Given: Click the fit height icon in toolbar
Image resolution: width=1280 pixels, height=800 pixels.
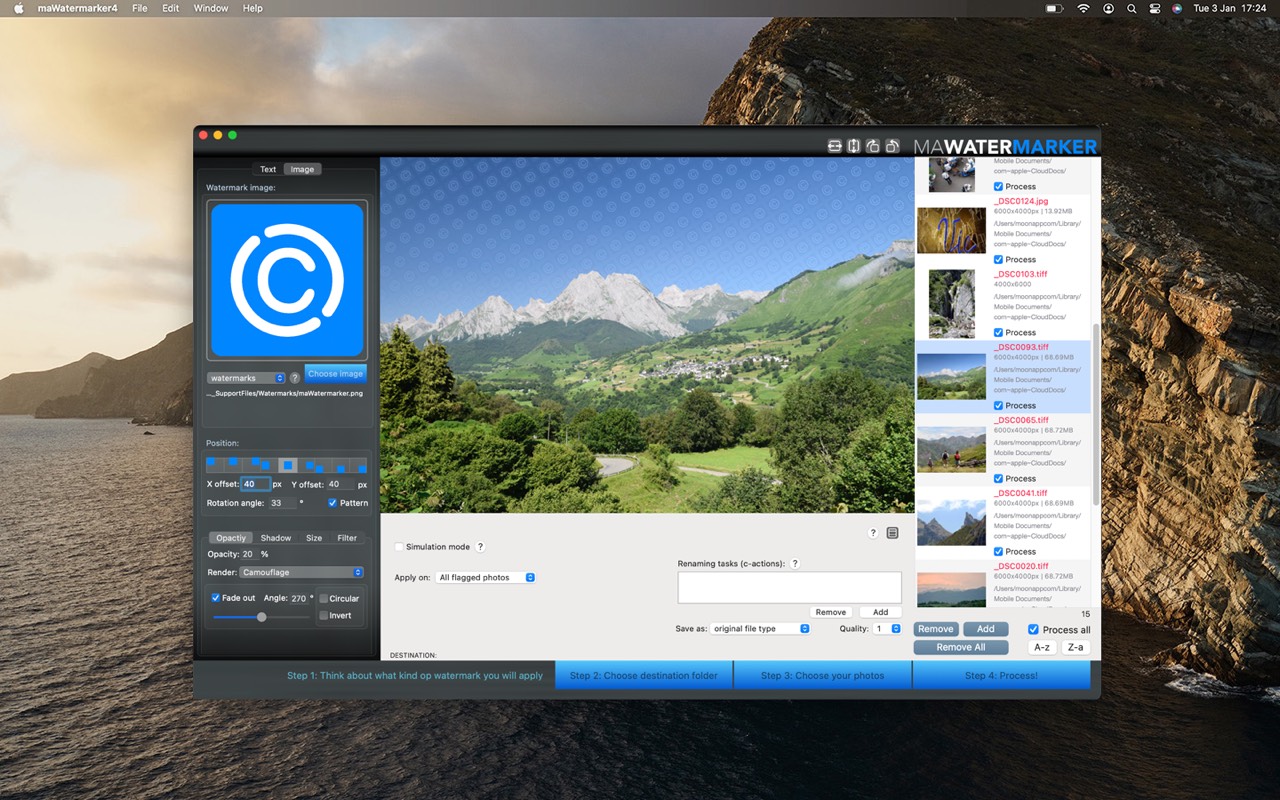Looking at the screenshot, I should [854, 146].
